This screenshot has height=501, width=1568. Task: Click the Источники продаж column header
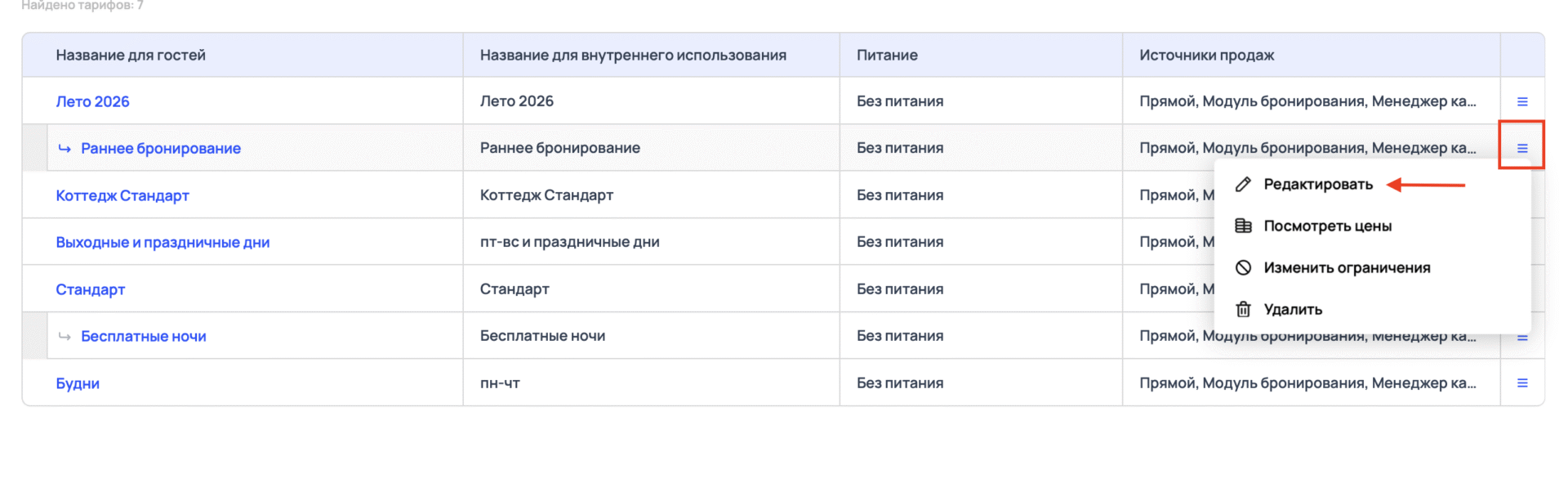[1206, 56]
